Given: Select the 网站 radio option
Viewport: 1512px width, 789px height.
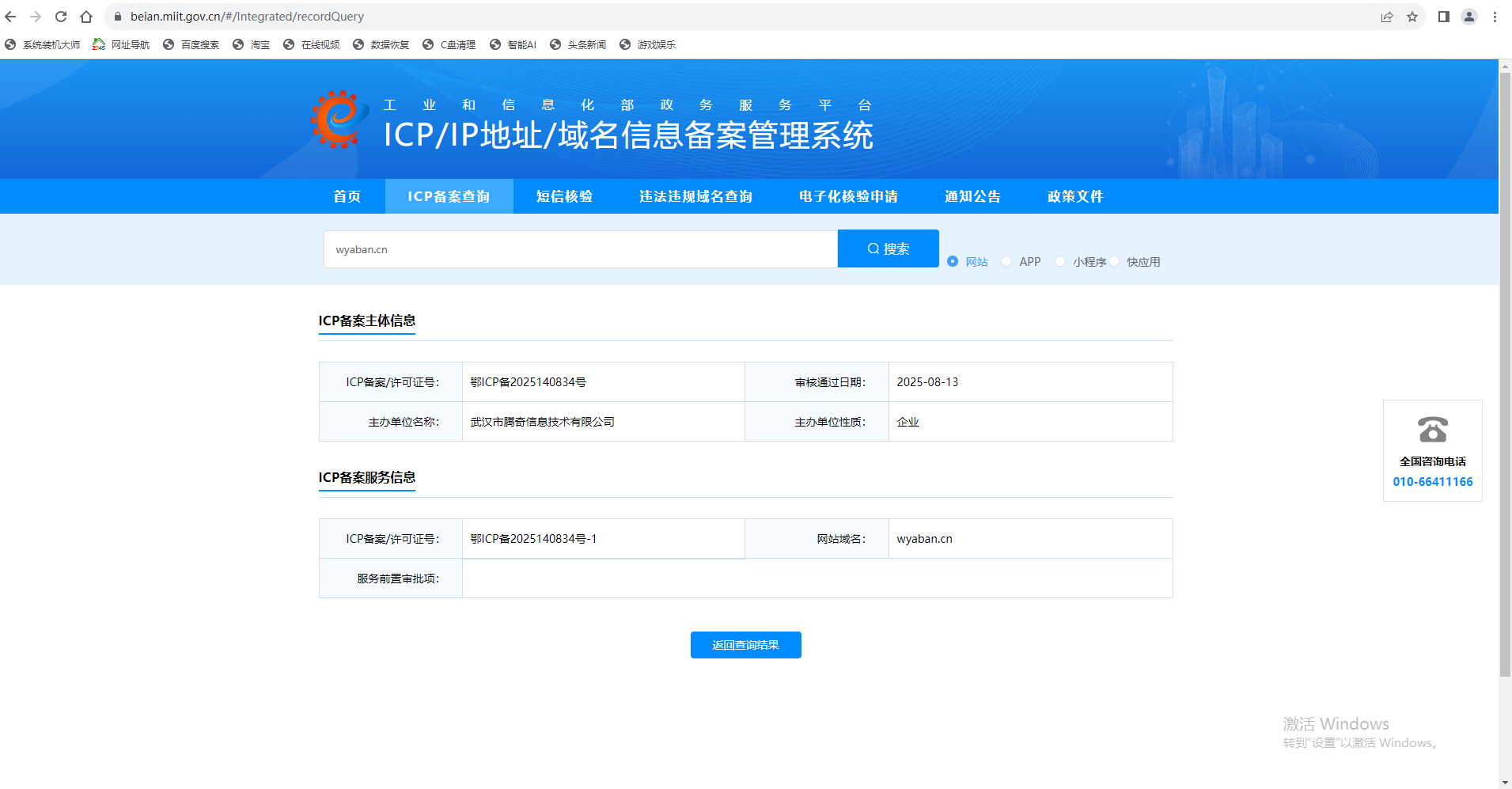Looking at the screenshot, I should tap(953, 261).
